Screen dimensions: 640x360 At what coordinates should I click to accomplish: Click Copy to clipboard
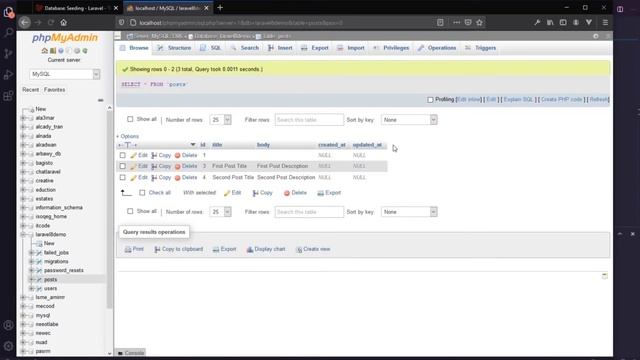pyautogui.click(x=178, y=249)
